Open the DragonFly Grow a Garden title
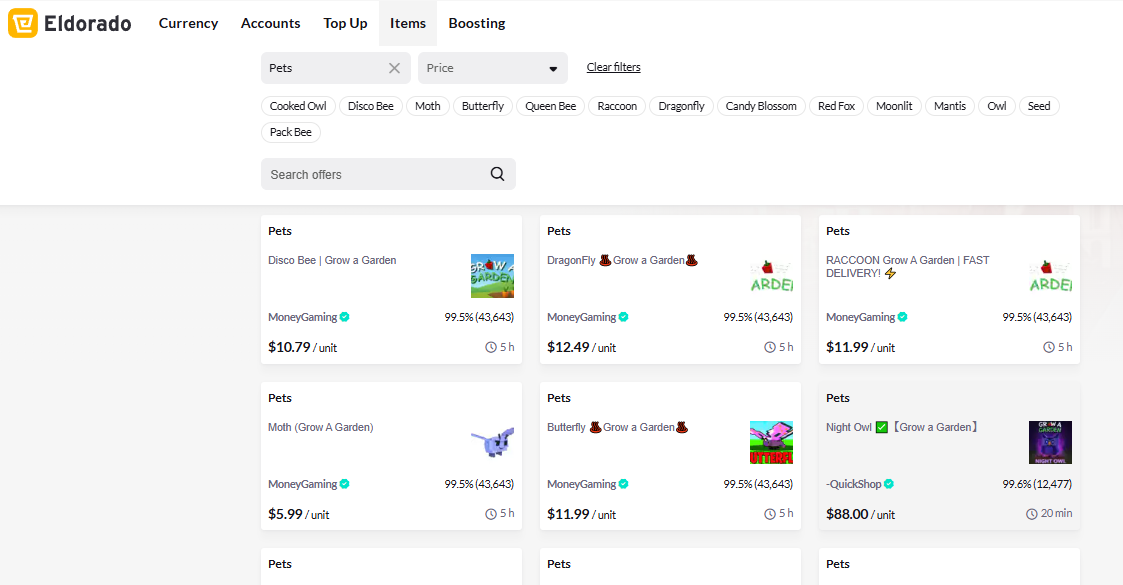The height and width of the screenshot is (585, 1123). 622,261
